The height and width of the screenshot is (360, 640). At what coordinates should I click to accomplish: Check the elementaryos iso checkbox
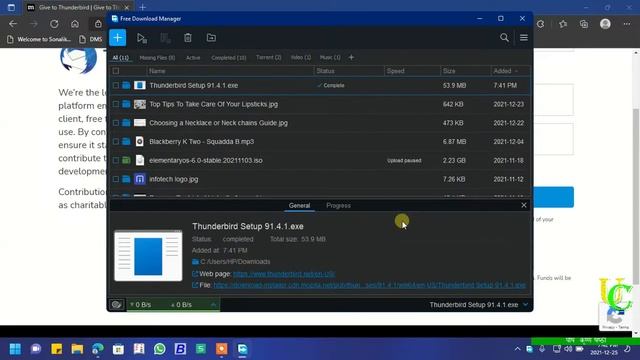[x=116, y=160]
